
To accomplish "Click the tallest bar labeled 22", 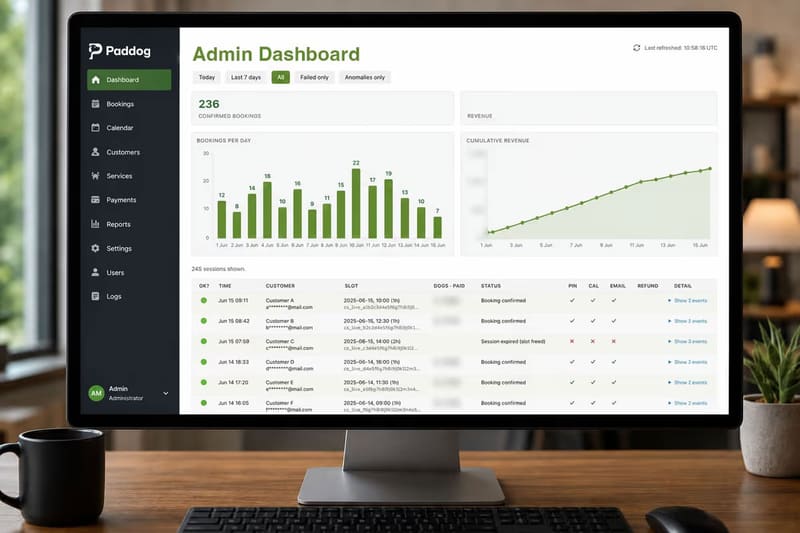I will point(356,204).
